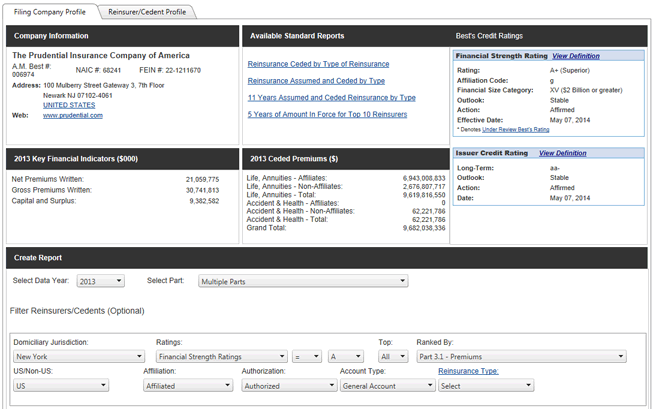Click the NAIC # 68241 text
Image resolution: width=653 pixels, height=409 pixels.
[x=98, y=70]
